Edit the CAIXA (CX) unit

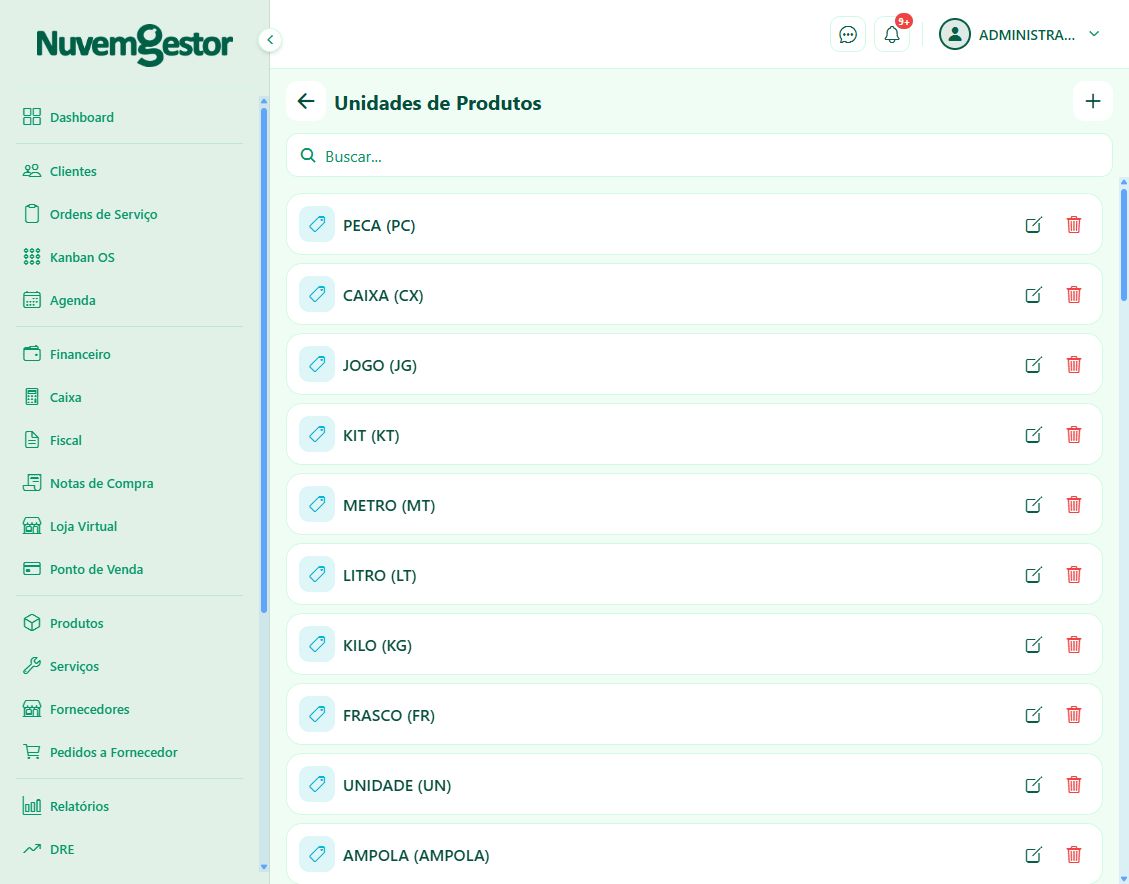1033,294
